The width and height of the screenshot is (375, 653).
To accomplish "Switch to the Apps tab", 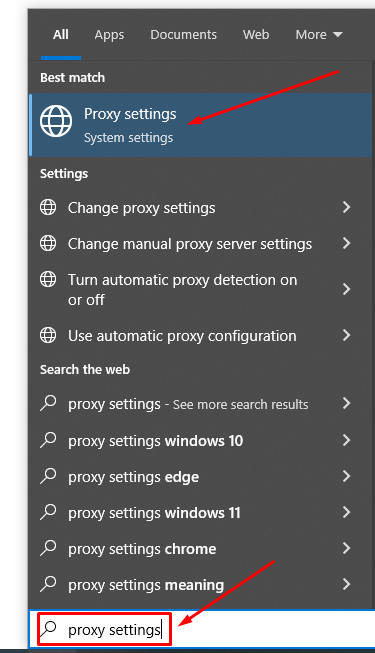I will coord(109,35).
